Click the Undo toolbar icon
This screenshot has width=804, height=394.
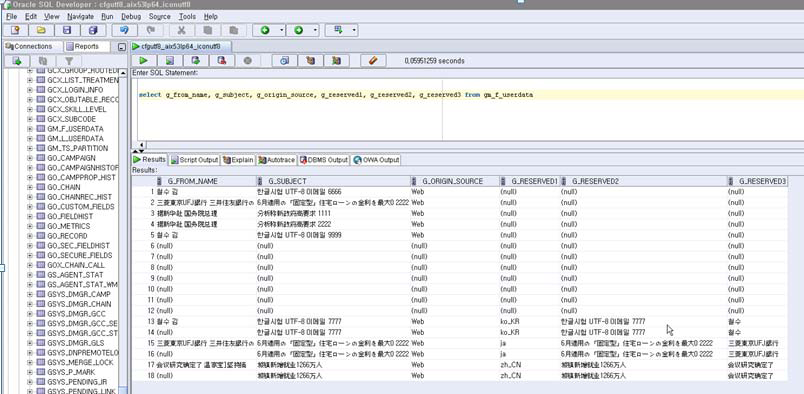coord(124,30)
